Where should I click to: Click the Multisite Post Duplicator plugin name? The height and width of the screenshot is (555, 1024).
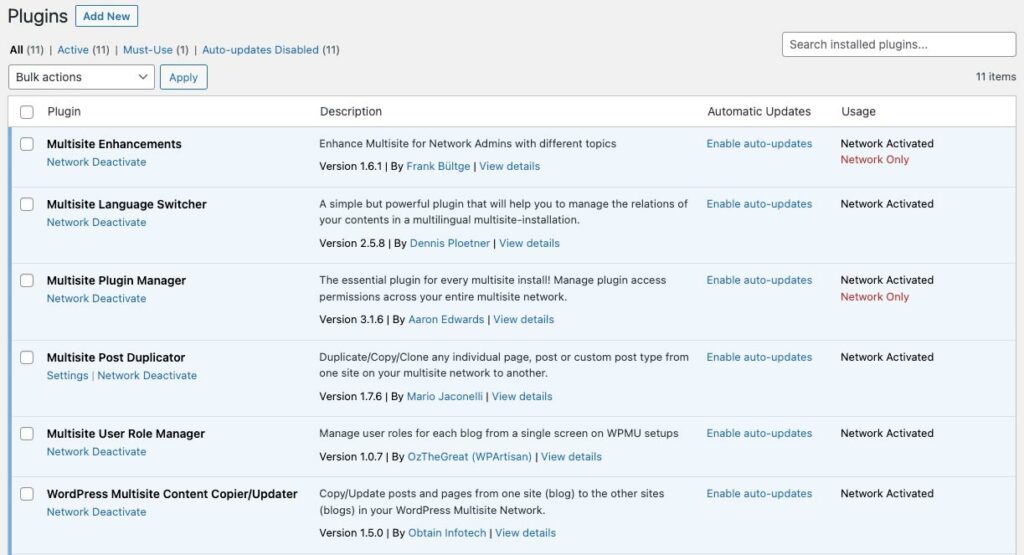click(x=116, y=358)
